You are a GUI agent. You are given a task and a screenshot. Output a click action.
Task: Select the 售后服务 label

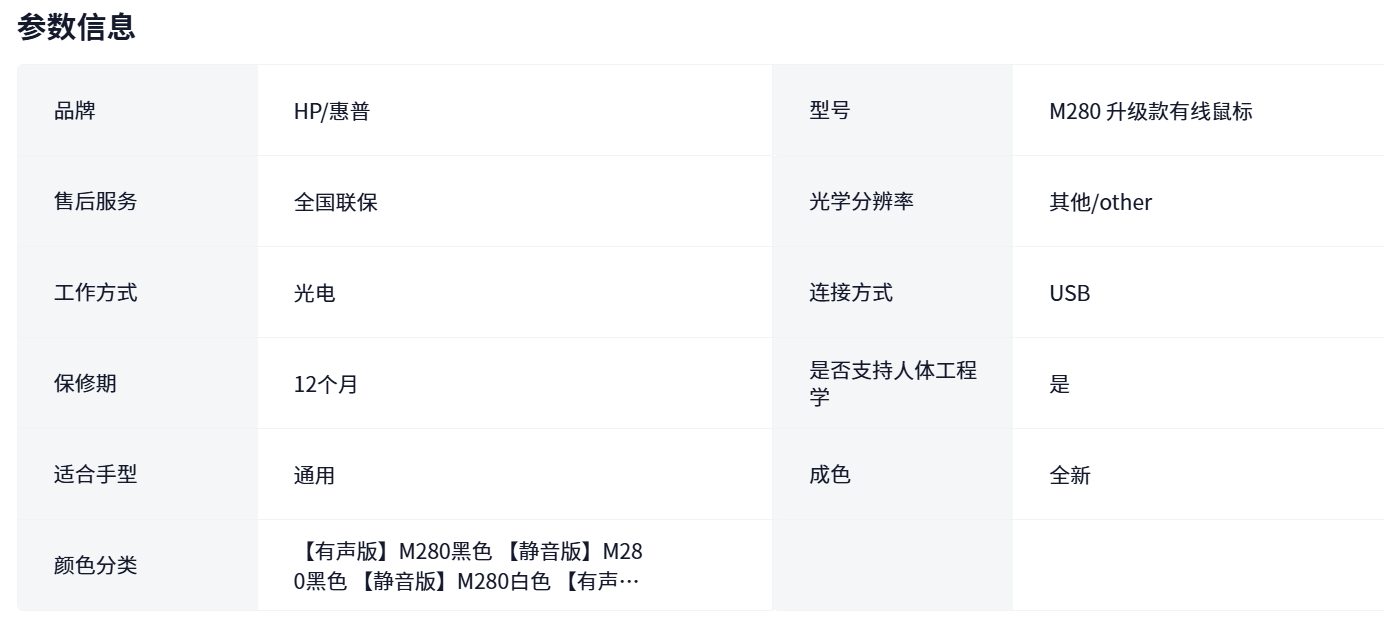click(95, 202)
